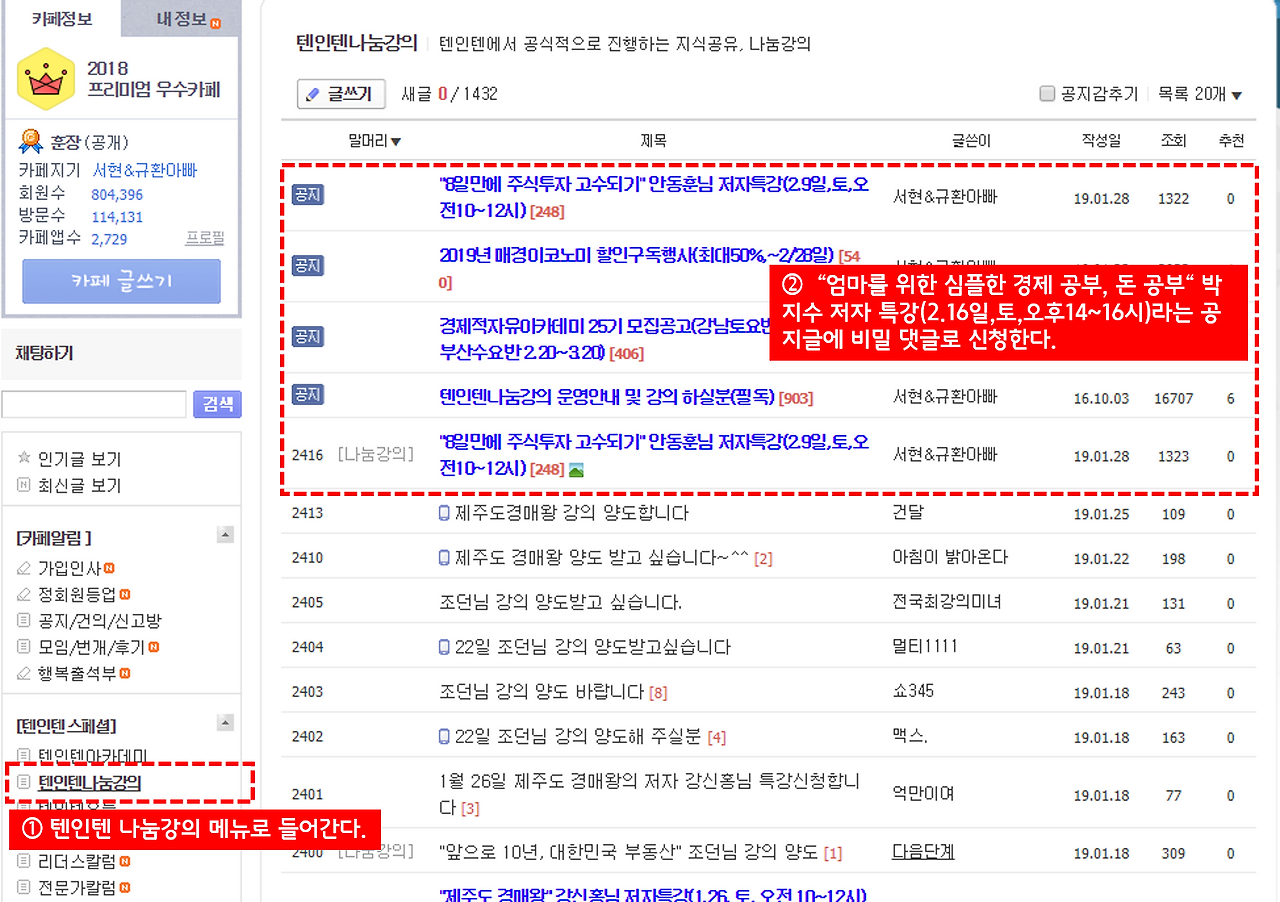
Task: Click the image attachment icon on post 2416
Action: (576, 469)
